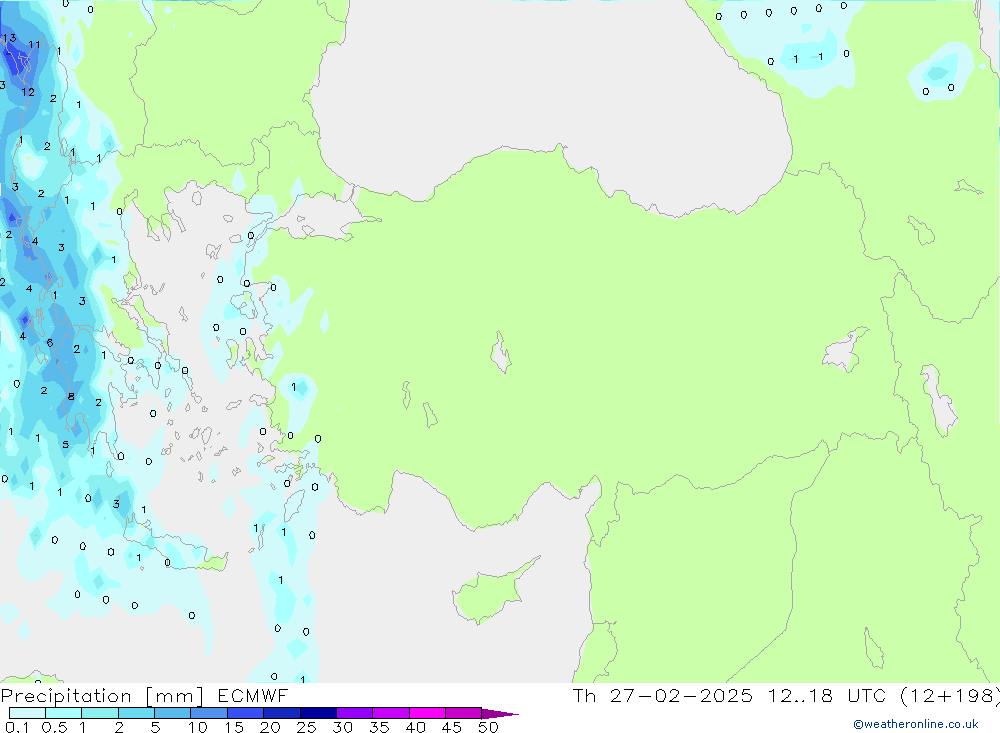
Task: Click the '(12+198)' forecast offset text
Action: pyautogui.click(x=950, y=696)
